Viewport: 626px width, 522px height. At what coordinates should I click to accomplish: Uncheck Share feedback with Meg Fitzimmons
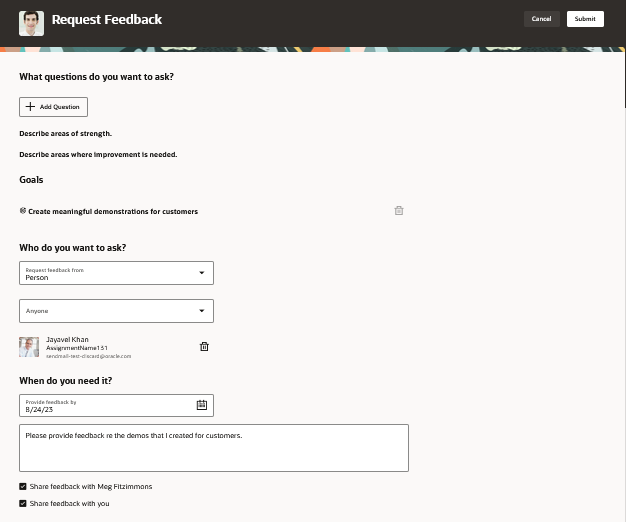click(x=23, y=486)
